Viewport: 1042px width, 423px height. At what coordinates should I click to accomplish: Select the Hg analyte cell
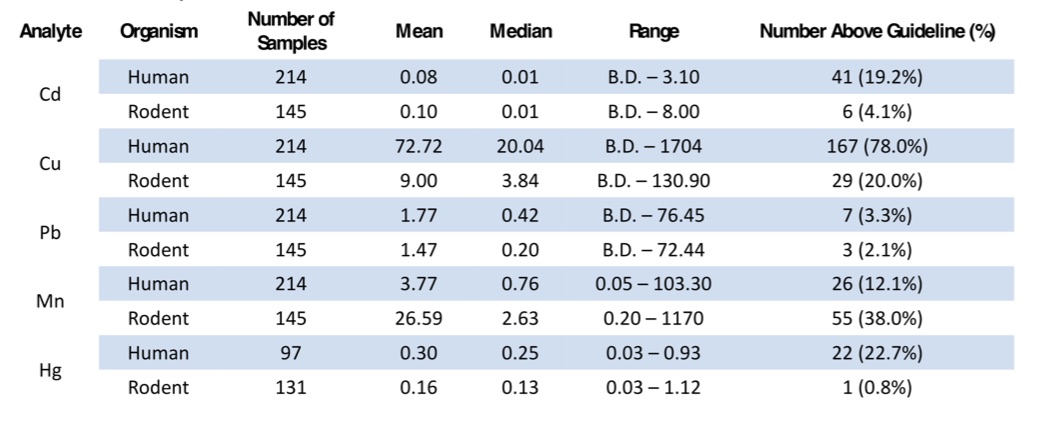49,371
